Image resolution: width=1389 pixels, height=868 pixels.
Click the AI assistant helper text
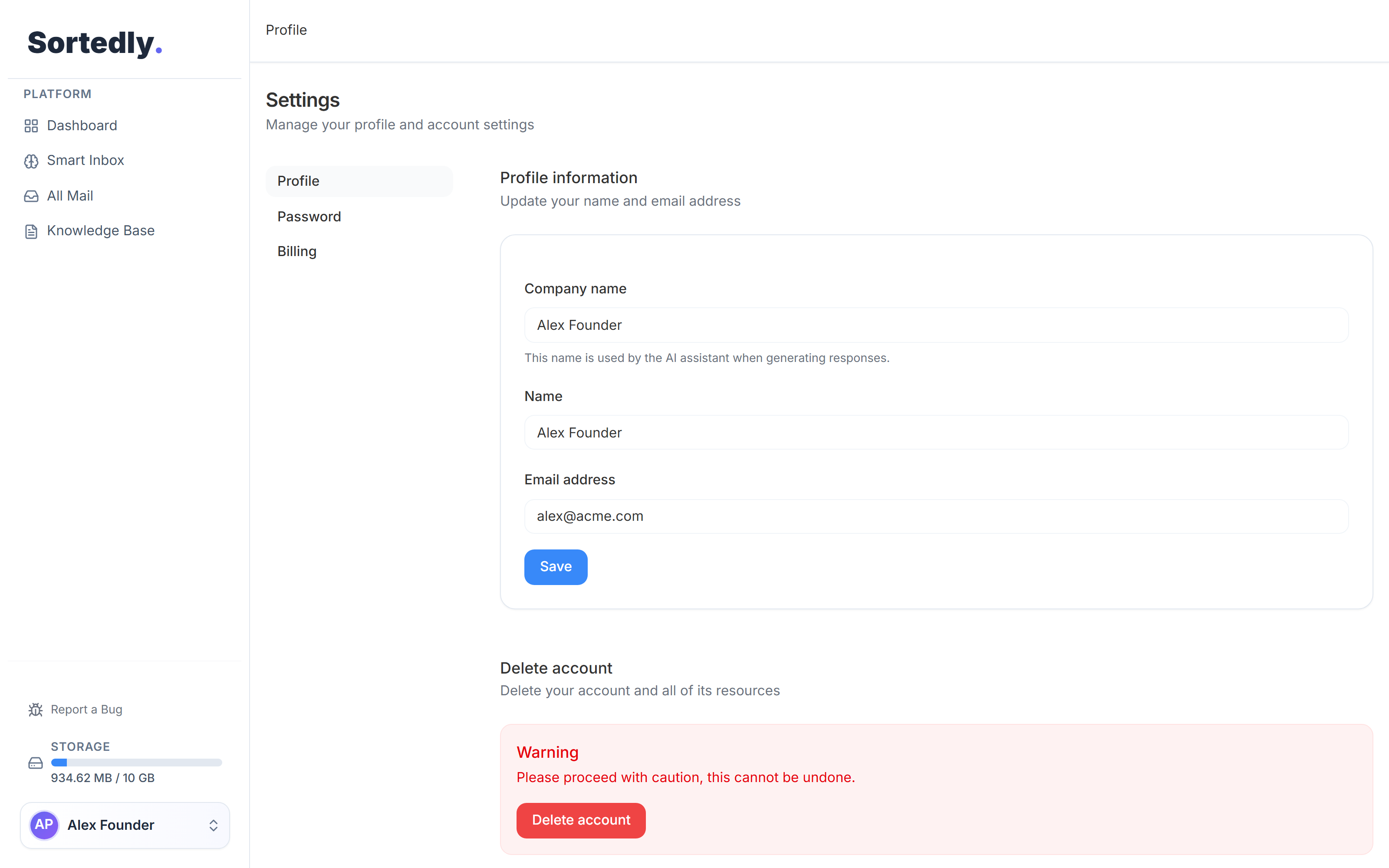tap(707, 358)
